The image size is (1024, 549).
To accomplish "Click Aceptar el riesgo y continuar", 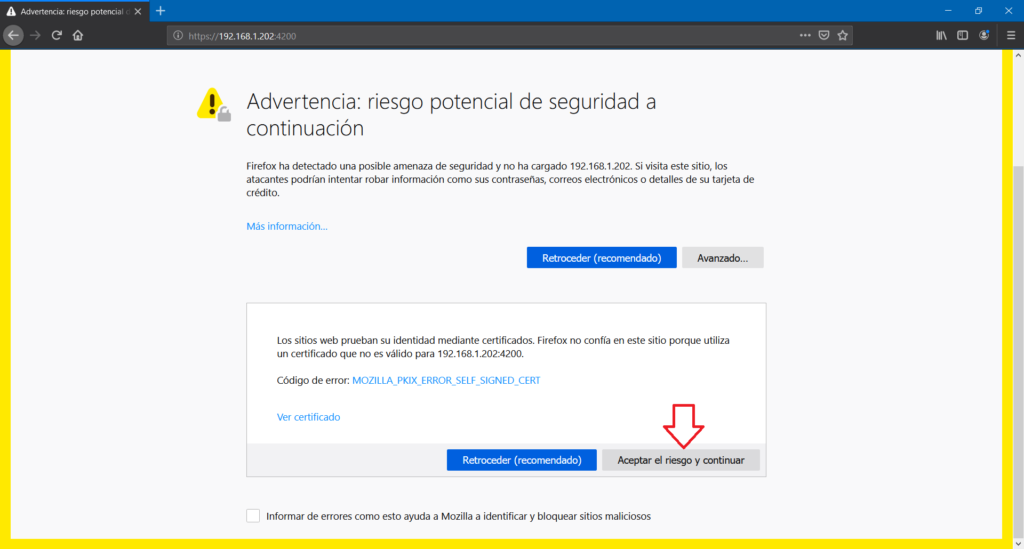I will 680,460.
